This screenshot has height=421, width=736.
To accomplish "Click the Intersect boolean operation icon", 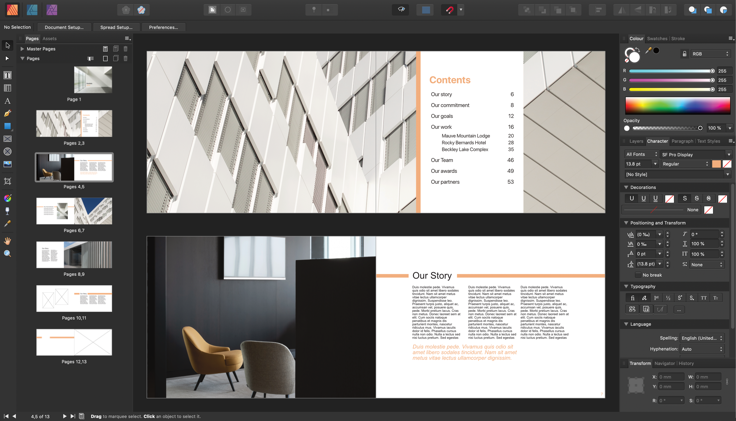I will point(723,10).
